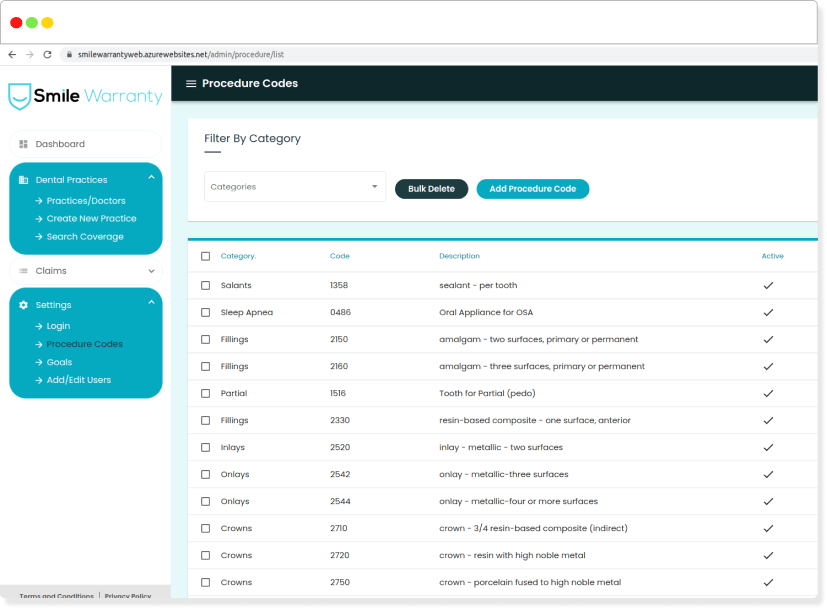Select checkbox for Inlays code 2520

click(205, 448)
